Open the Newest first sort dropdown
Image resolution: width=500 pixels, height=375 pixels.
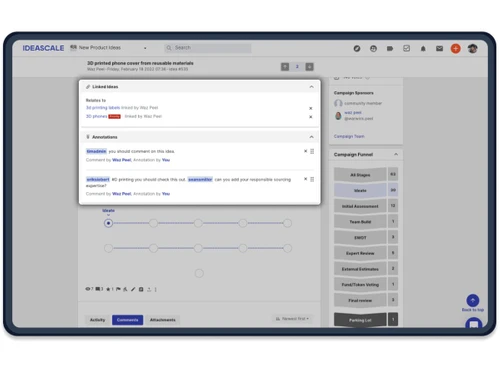tap(292, 319)
